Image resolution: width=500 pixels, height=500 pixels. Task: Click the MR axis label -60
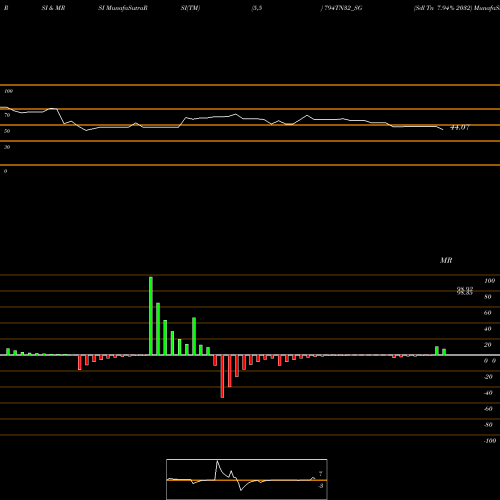point(488,409)
